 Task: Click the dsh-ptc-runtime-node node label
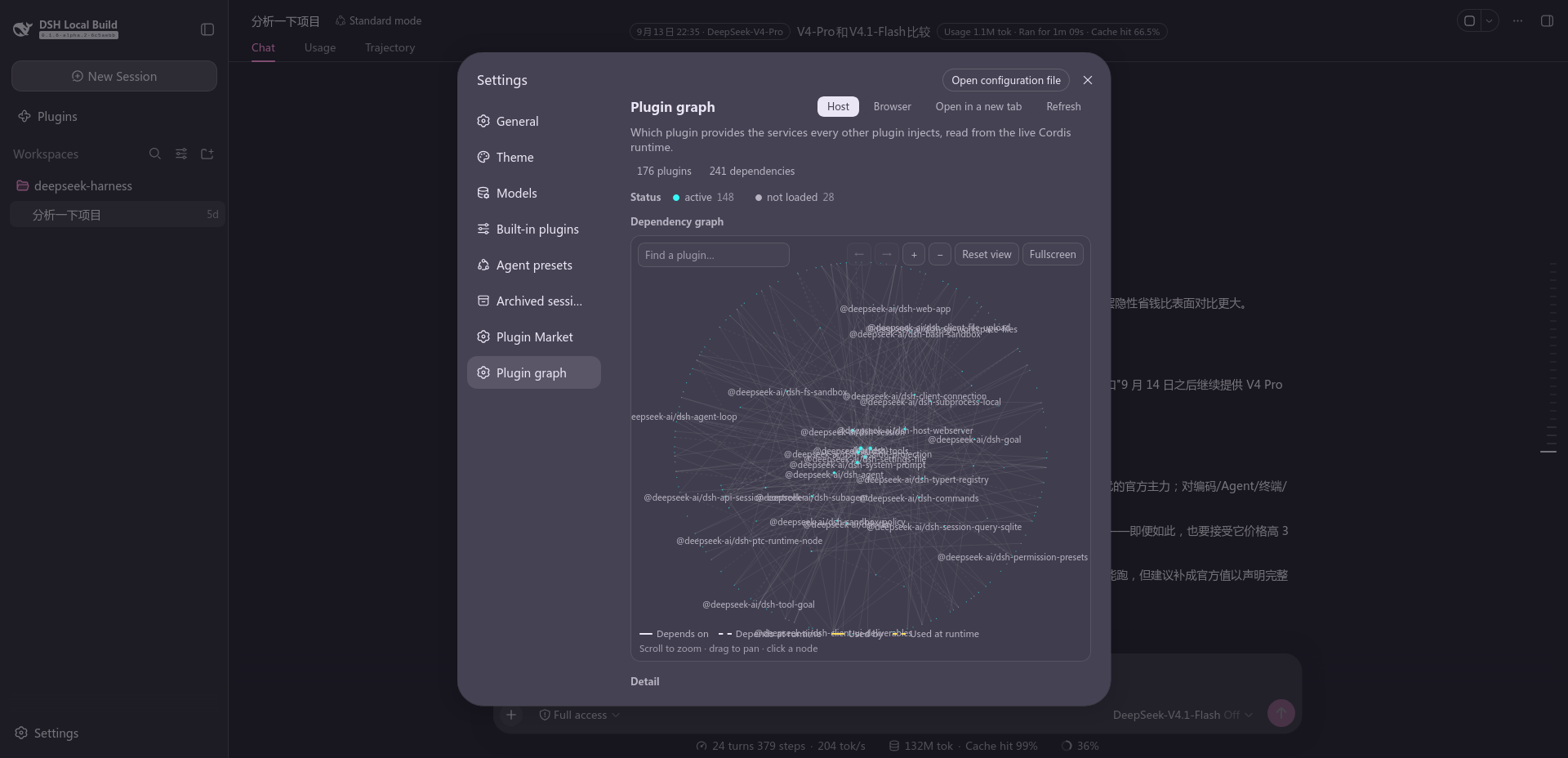[x=749, y=541]
